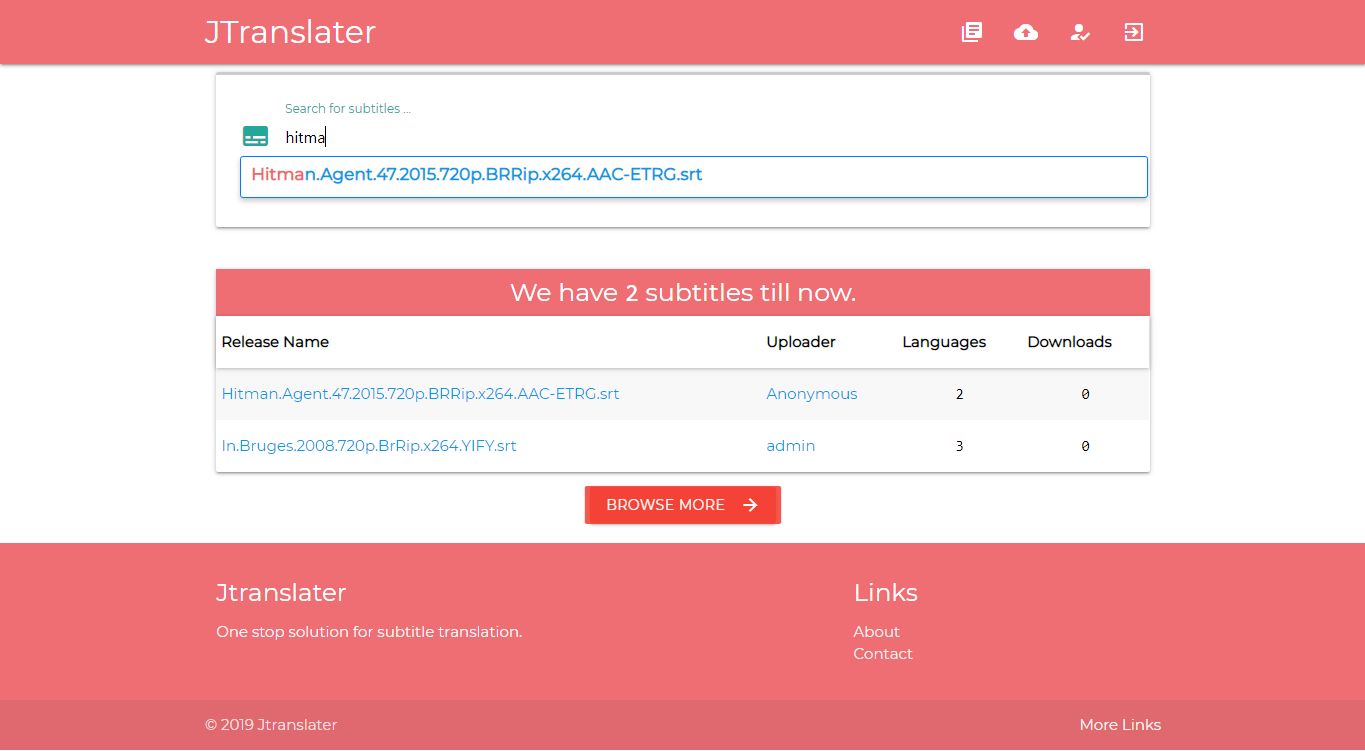Click the Links footer heading
The image size is (1365, 751).
point(885,593)
